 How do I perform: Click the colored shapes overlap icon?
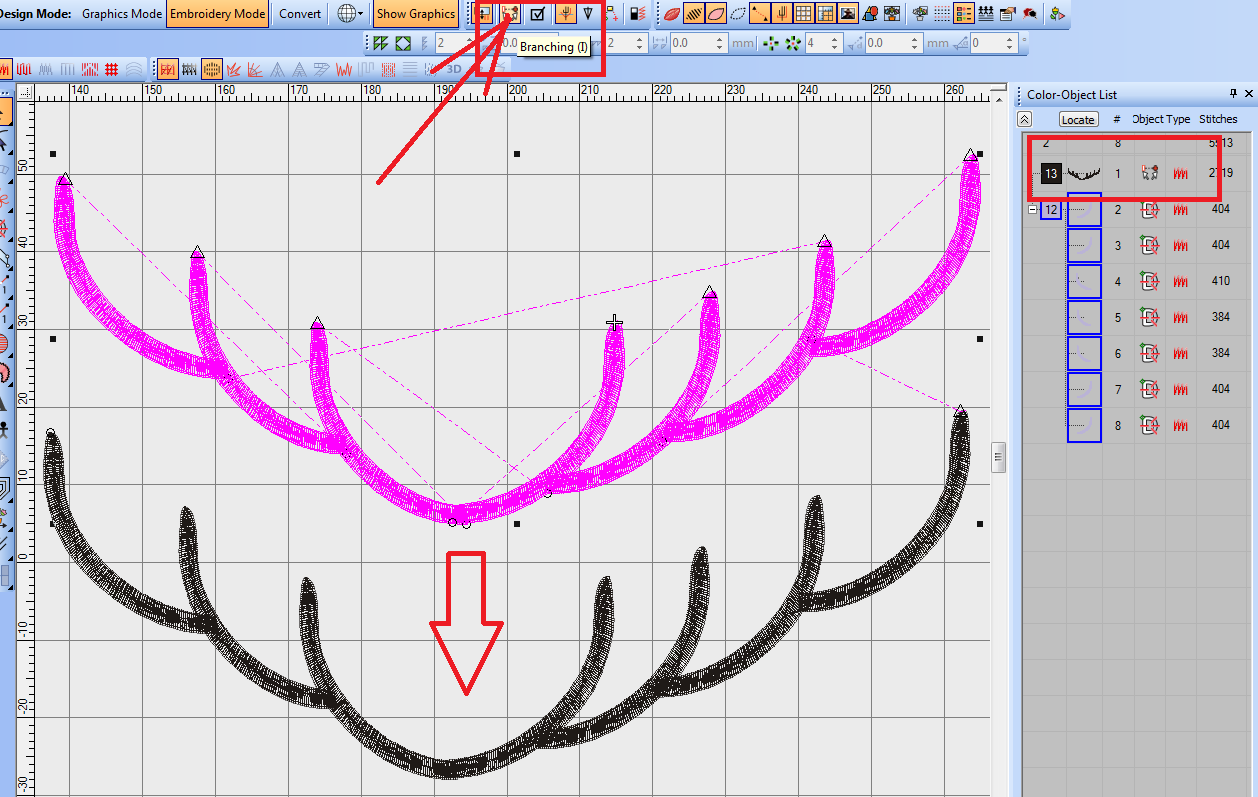(x=870, y=14)
